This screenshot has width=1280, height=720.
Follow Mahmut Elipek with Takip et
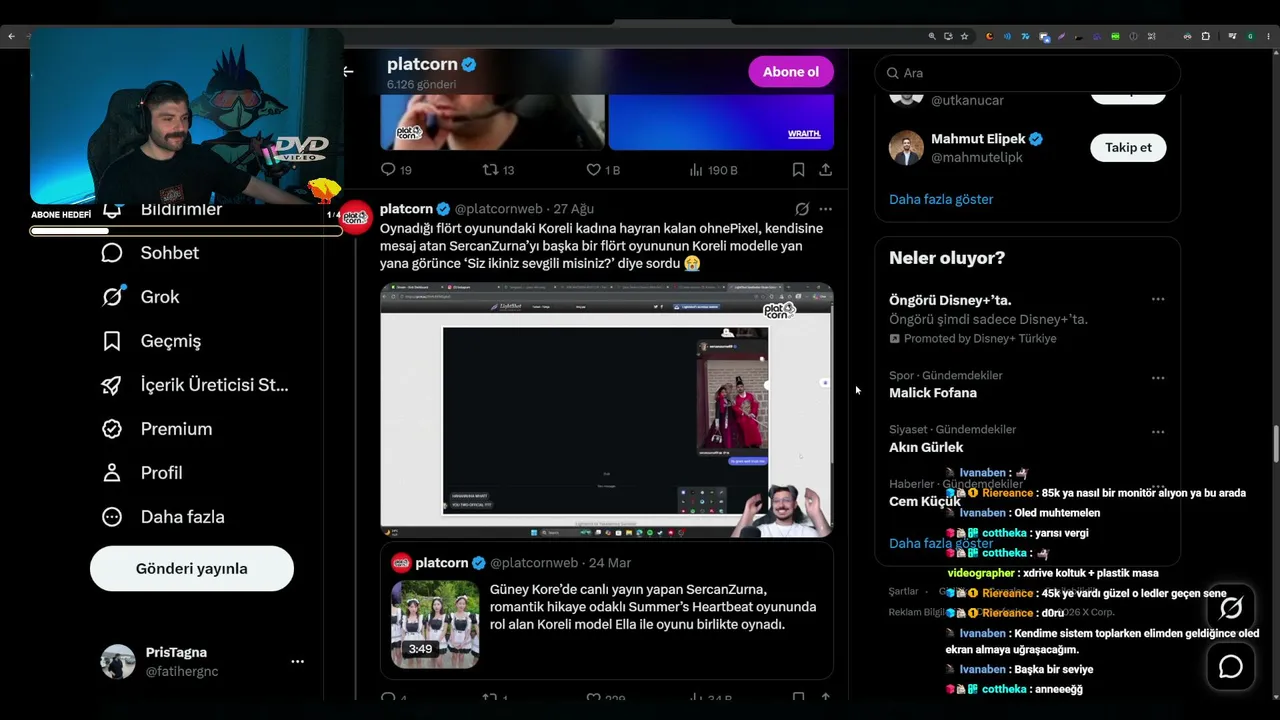[x=1128, y=148]
